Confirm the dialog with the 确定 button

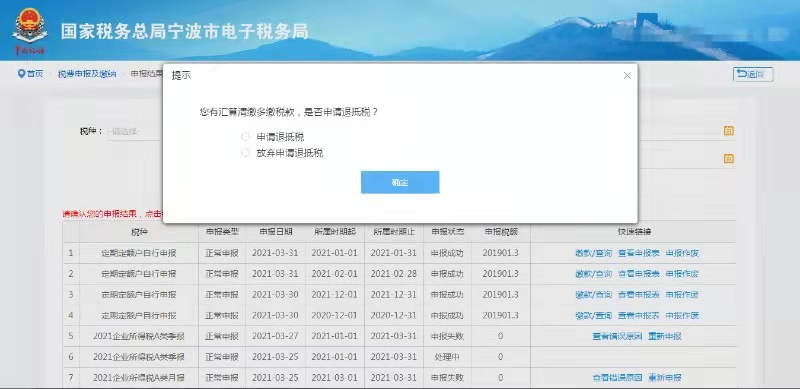click(400, 182)
